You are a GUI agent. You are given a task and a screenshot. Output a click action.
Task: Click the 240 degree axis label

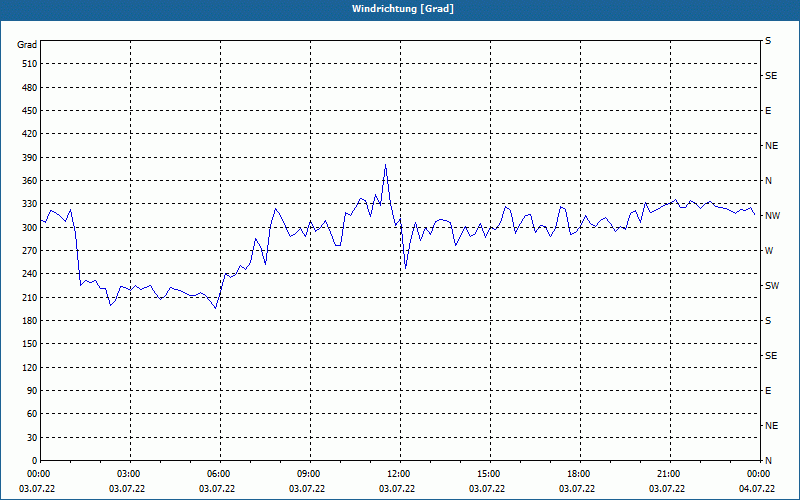pos(30,274)
